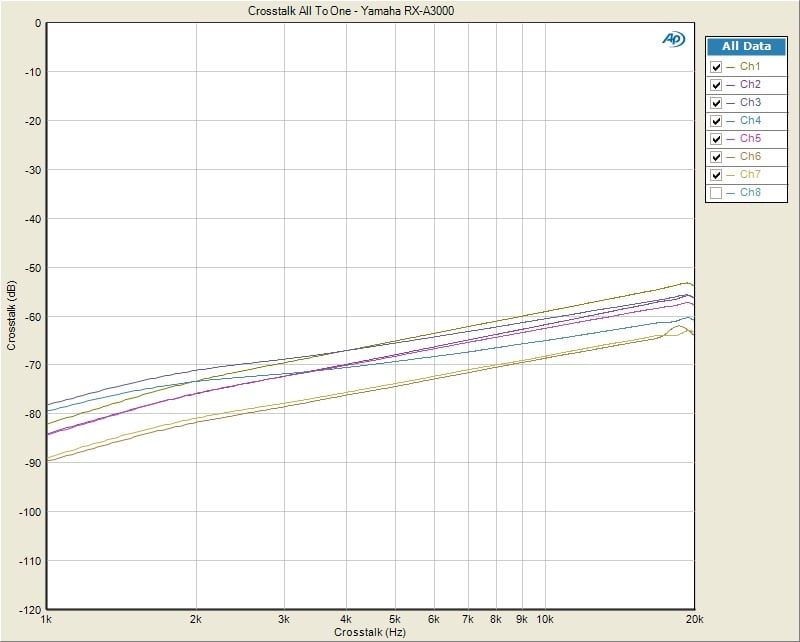Uncheck the Ch1 trace checkbox
This screenshot has height=642, width=800.
tap(715, 67)
